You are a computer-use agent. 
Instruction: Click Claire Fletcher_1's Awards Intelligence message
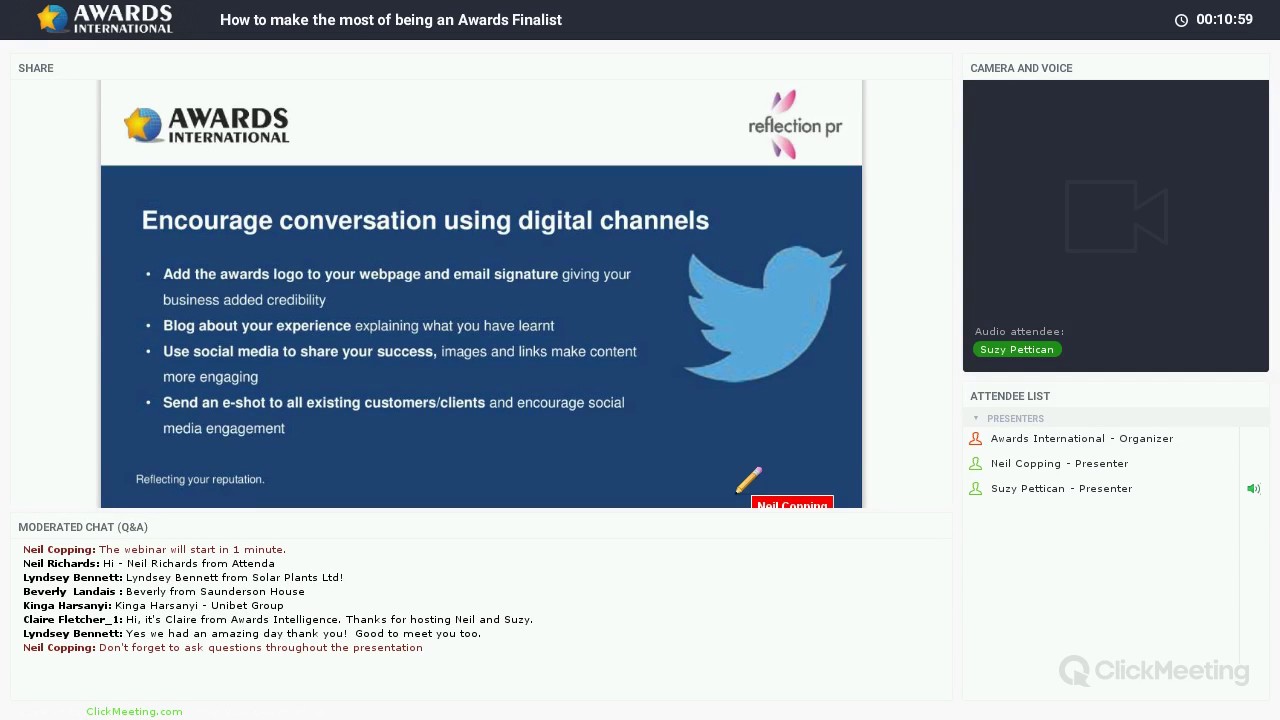tap(278, 619)
